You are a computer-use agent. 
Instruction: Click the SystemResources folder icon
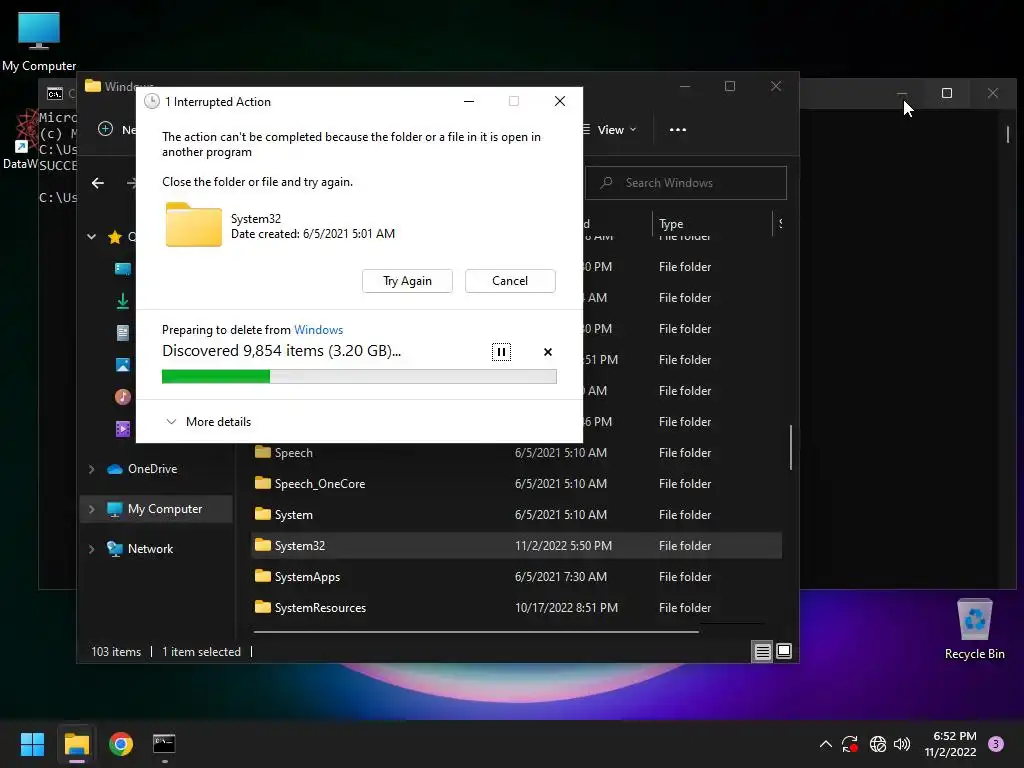[x=263, y=607]
